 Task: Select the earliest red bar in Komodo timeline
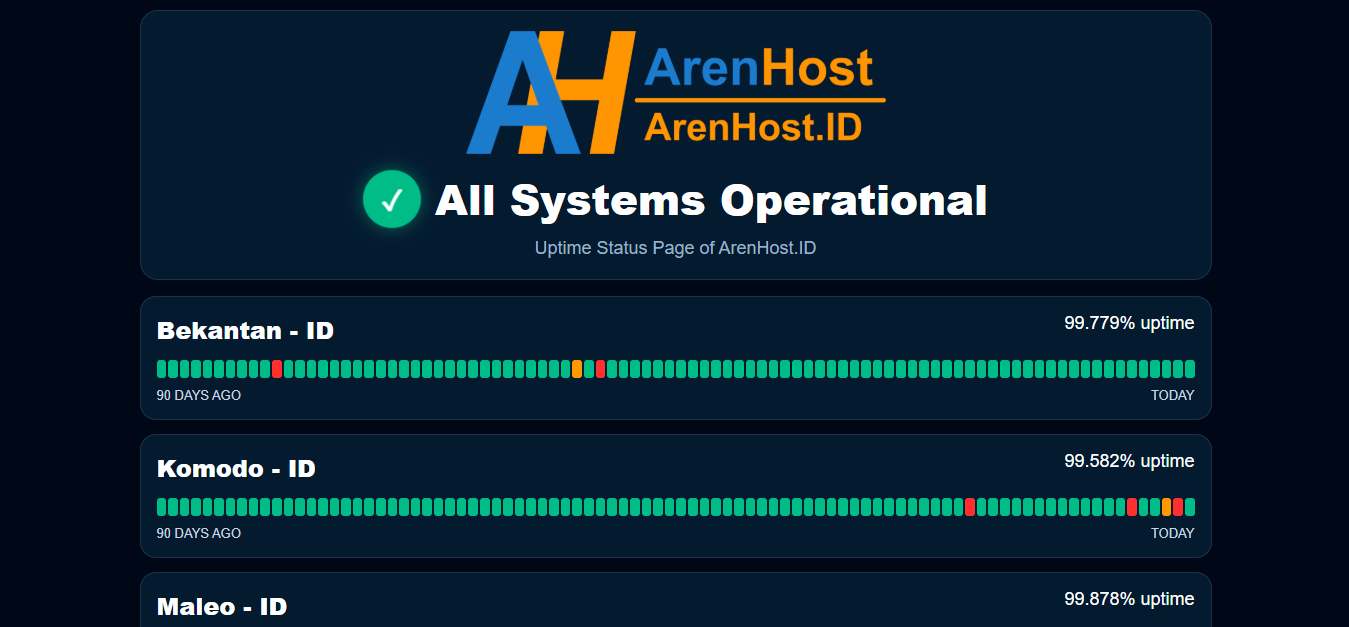(970, 507)
